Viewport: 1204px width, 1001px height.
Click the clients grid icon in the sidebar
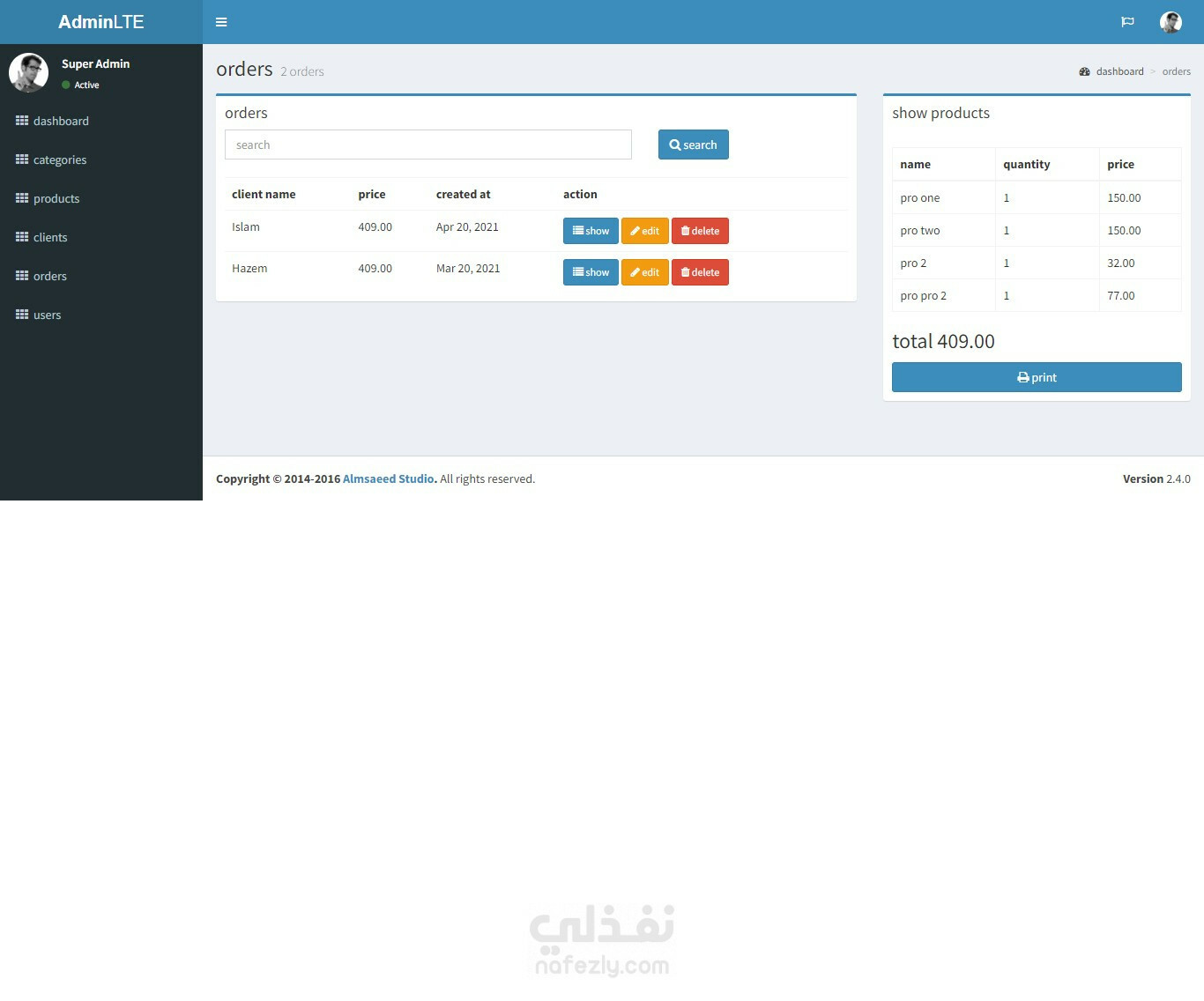22,237
